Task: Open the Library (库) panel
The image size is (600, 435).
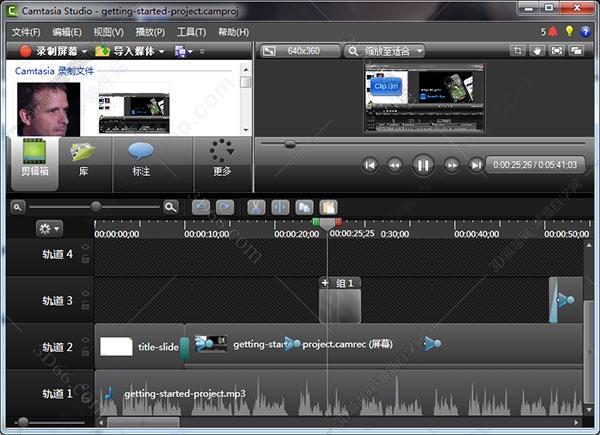Action: point(84,158)
